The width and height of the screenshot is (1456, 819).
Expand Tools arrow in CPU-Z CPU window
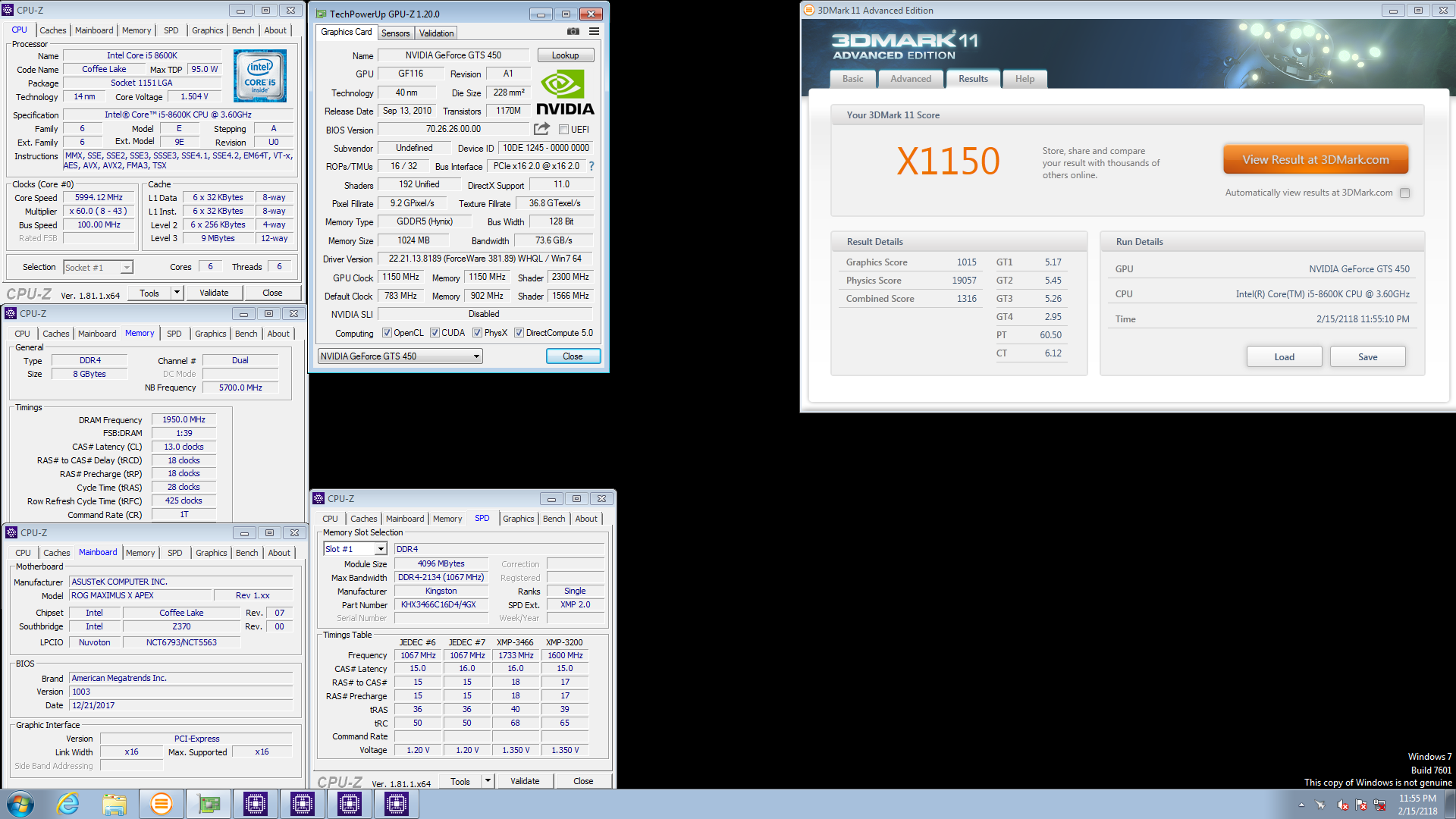(x=177, y=293)
